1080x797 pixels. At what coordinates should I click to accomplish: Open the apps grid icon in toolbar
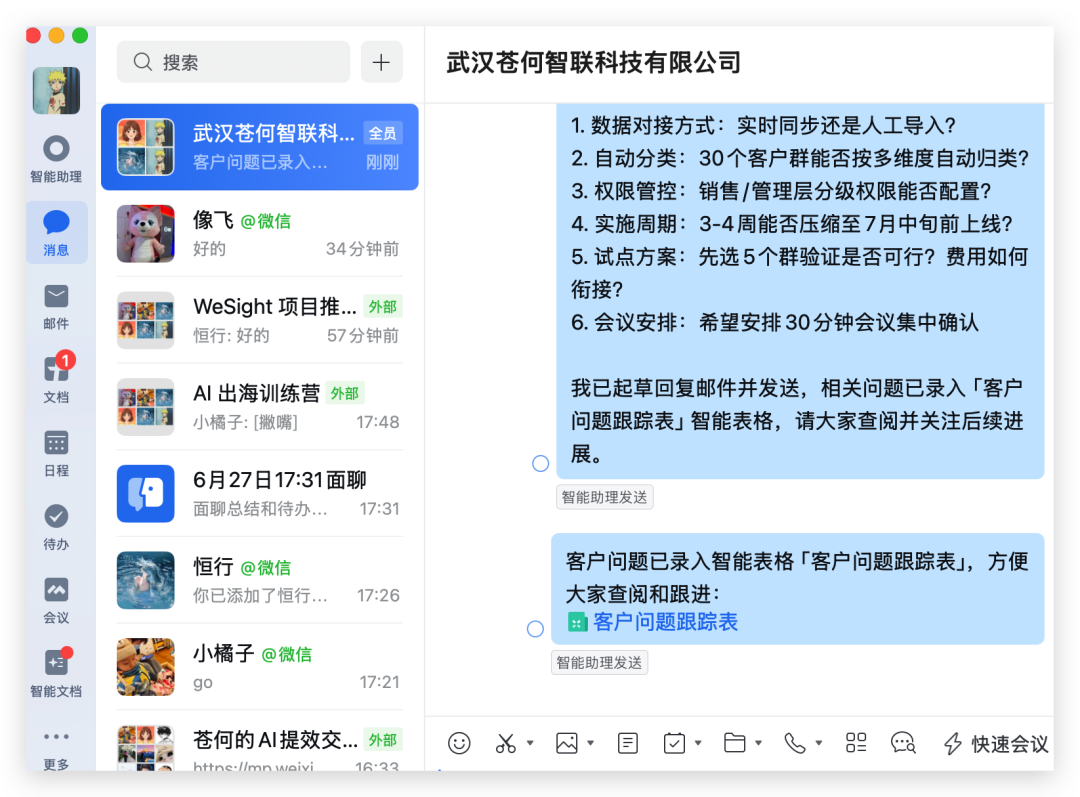(855, 743)
